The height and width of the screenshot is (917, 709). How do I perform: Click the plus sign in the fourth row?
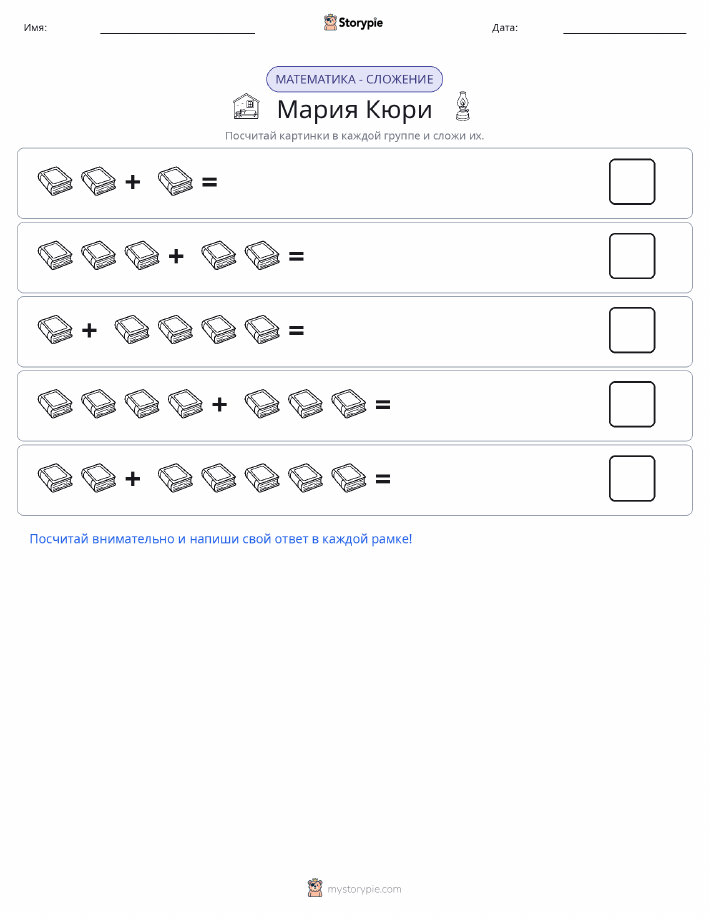point(219,404)
